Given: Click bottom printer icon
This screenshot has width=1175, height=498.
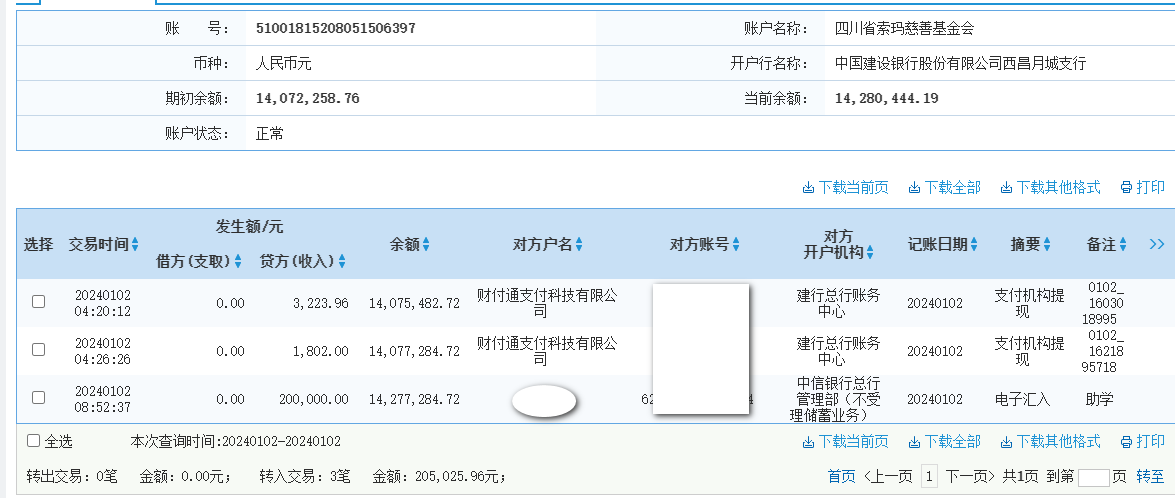Looking at the screenshot, I should (x=1126, y=442).
